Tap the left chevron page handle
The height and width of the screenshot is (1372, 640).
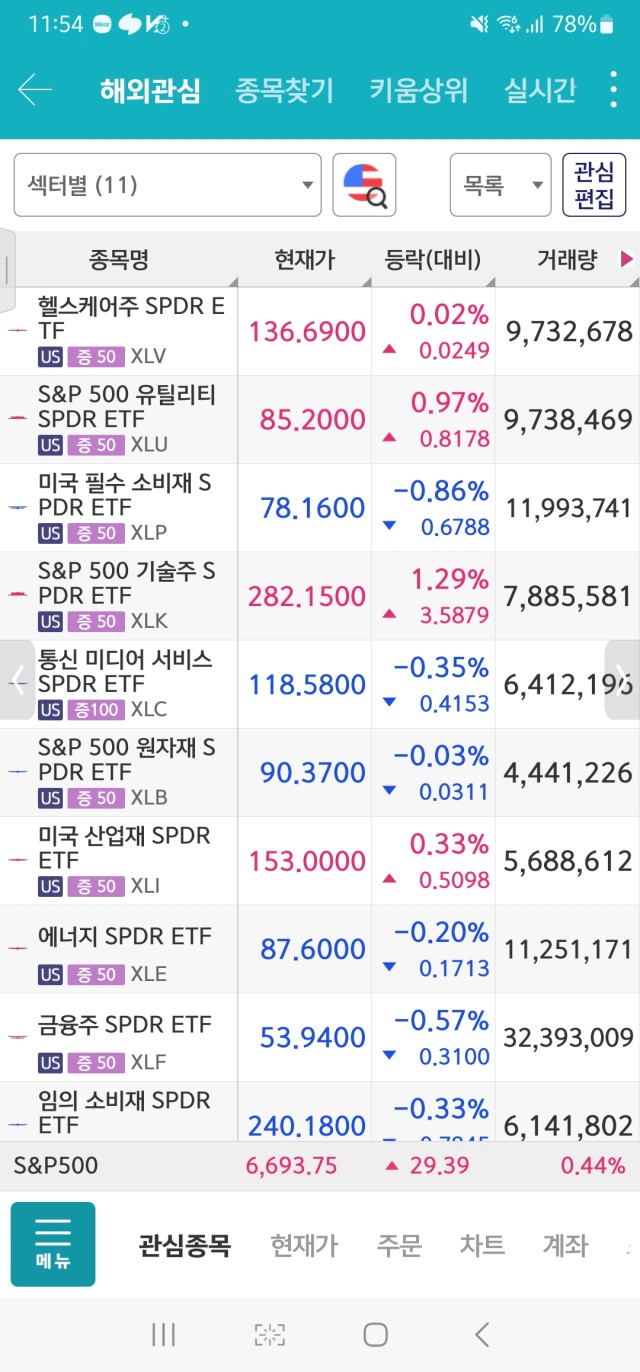[17, 679]
